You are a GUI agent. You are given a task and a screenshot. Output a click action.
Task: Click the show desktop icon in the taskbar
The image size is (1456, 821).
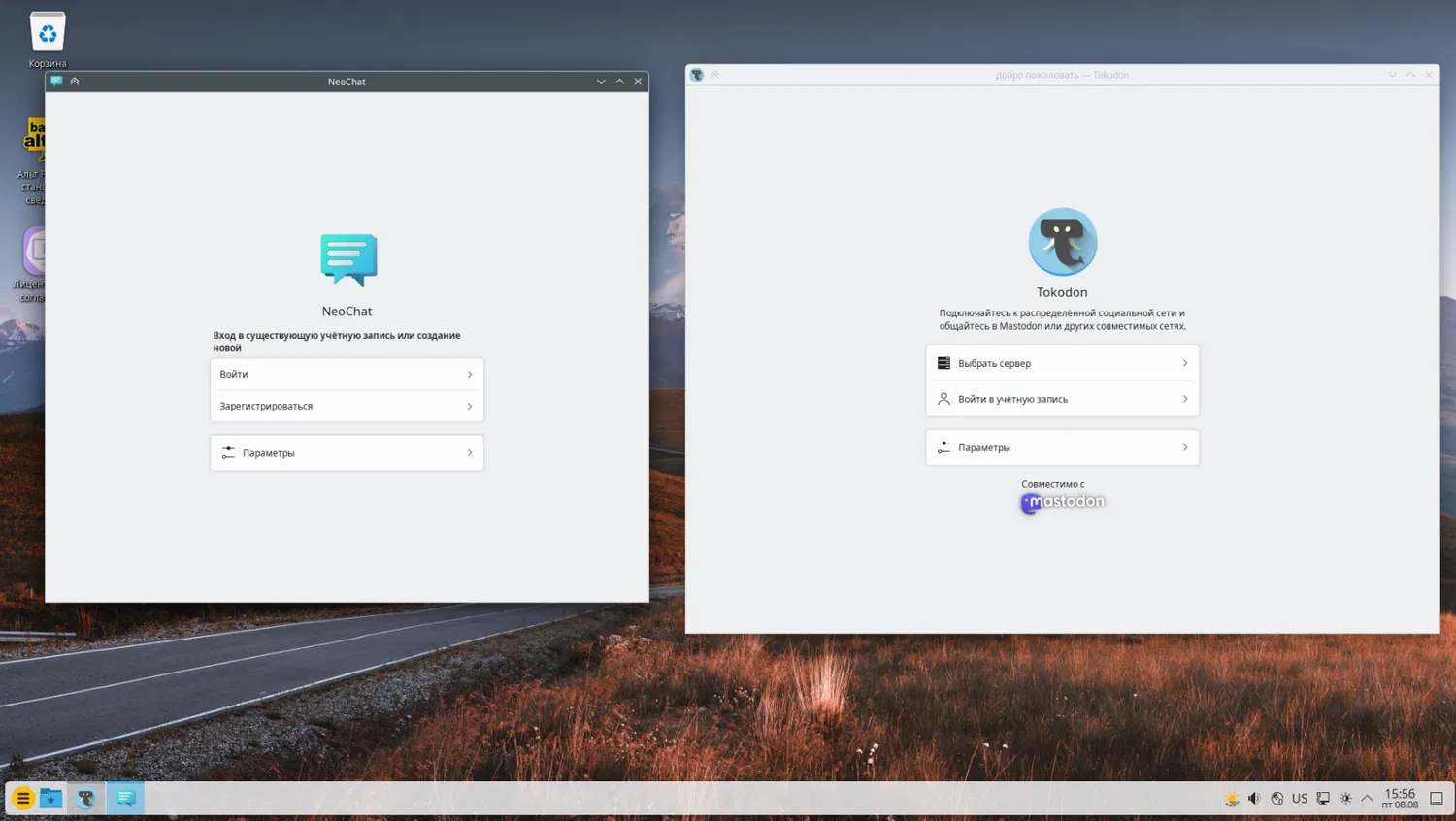point(1437,799)
